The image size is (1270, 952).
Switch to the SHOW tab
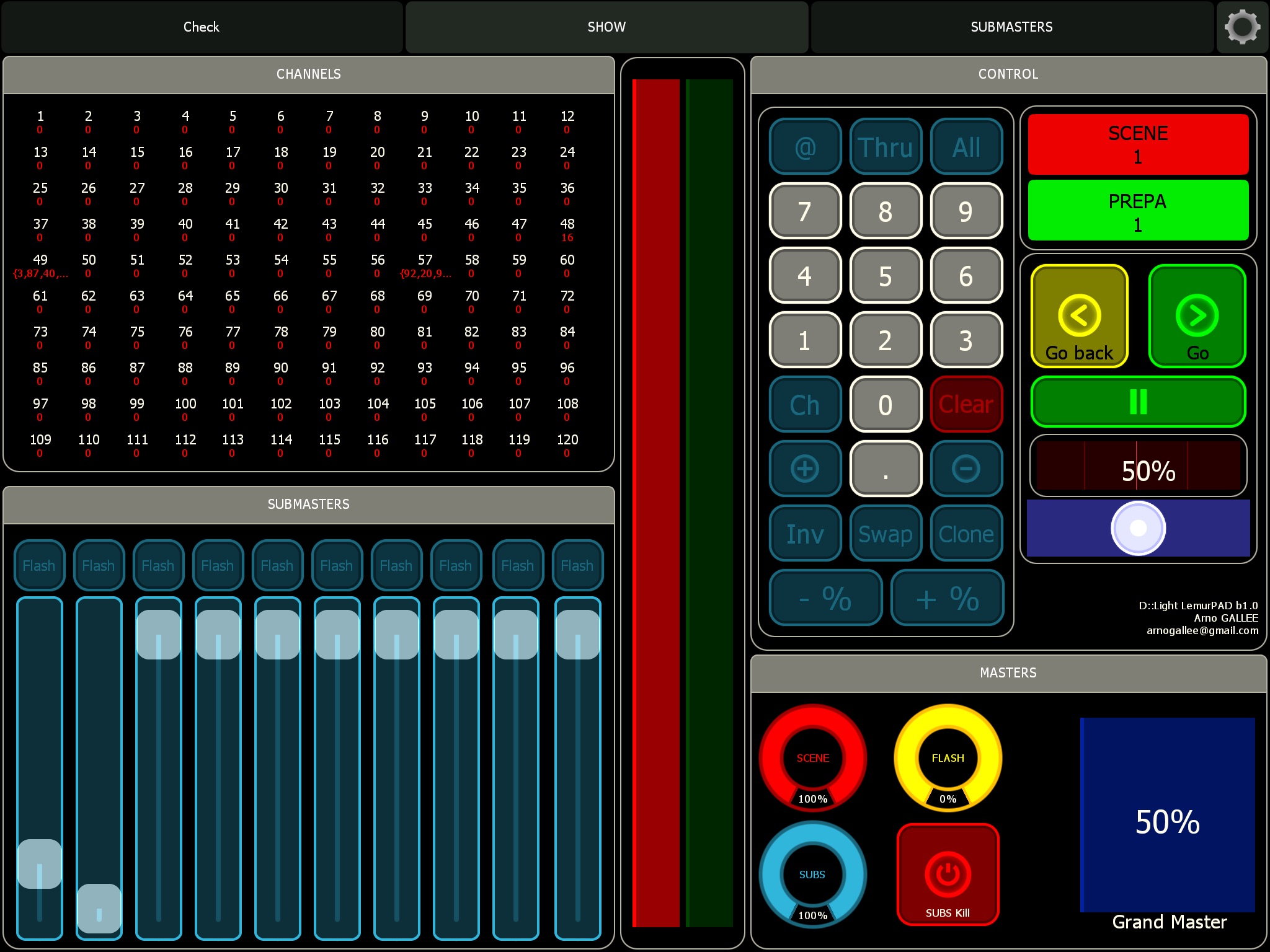(x=606, y=27)
